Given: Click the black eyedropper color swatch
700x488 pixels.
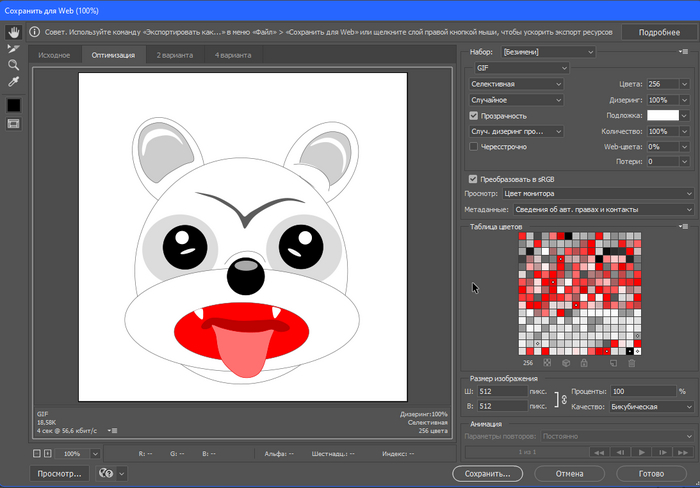Looking at the screenshot, I should pyautogui.click(x=14, y=104).
